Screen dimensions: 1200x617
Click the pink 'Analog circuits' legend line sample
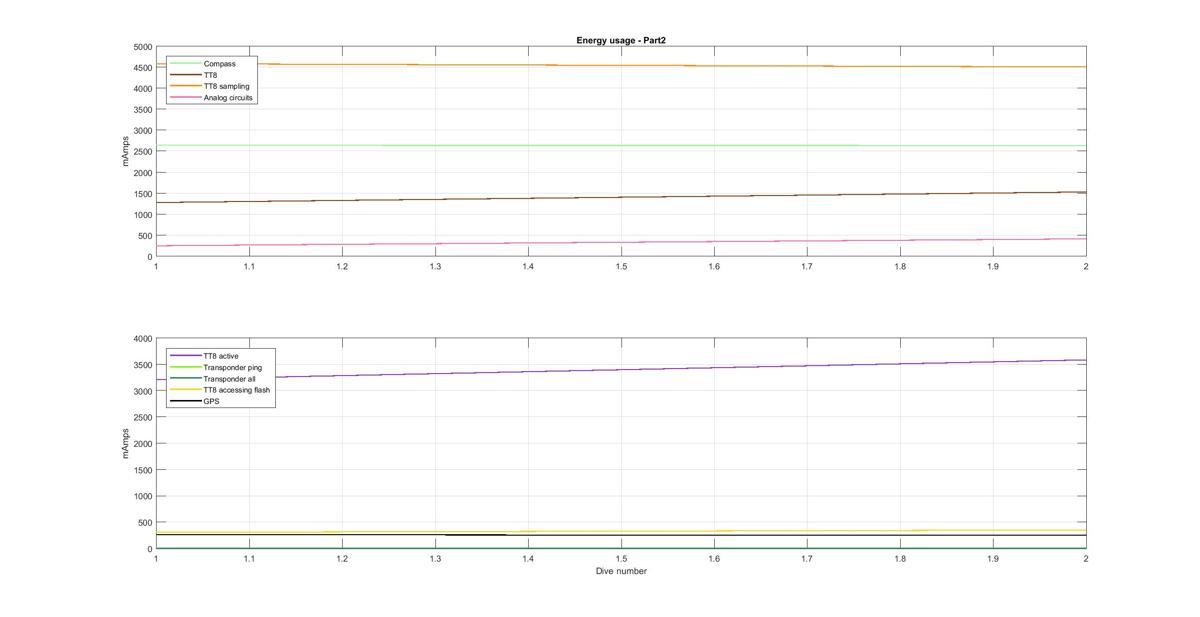[x=185, y=98]
